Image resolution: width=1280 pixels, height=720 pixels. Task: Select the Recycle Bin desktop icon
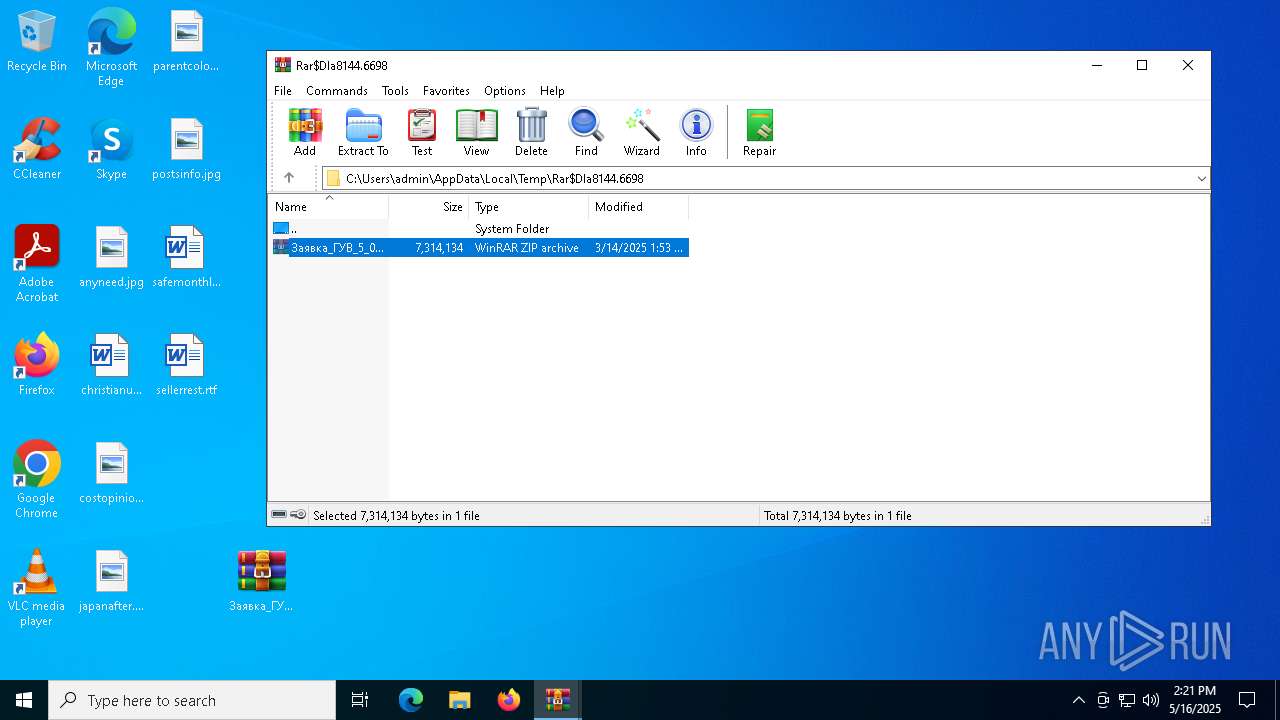pos(37,42)
